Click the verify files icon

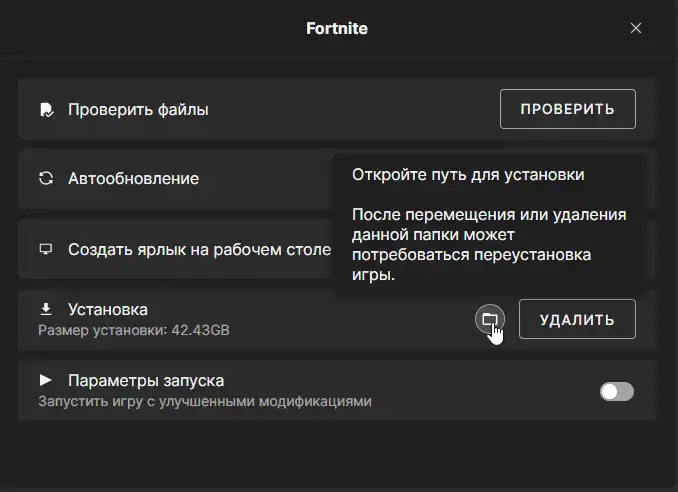point(45,109)
